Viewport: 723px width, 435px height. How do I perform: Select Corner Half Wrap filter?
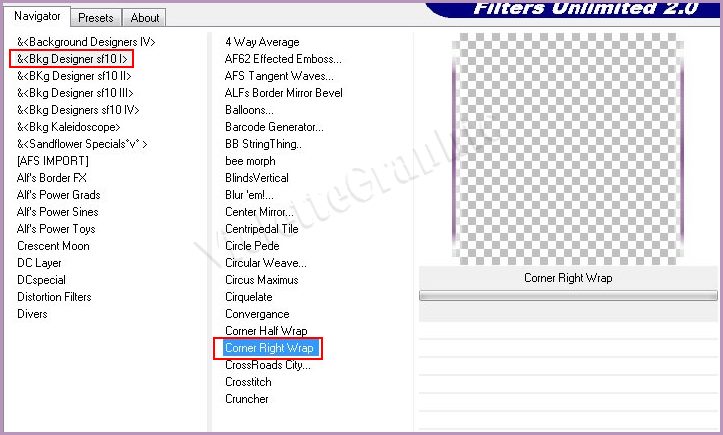tap(266, 331)
